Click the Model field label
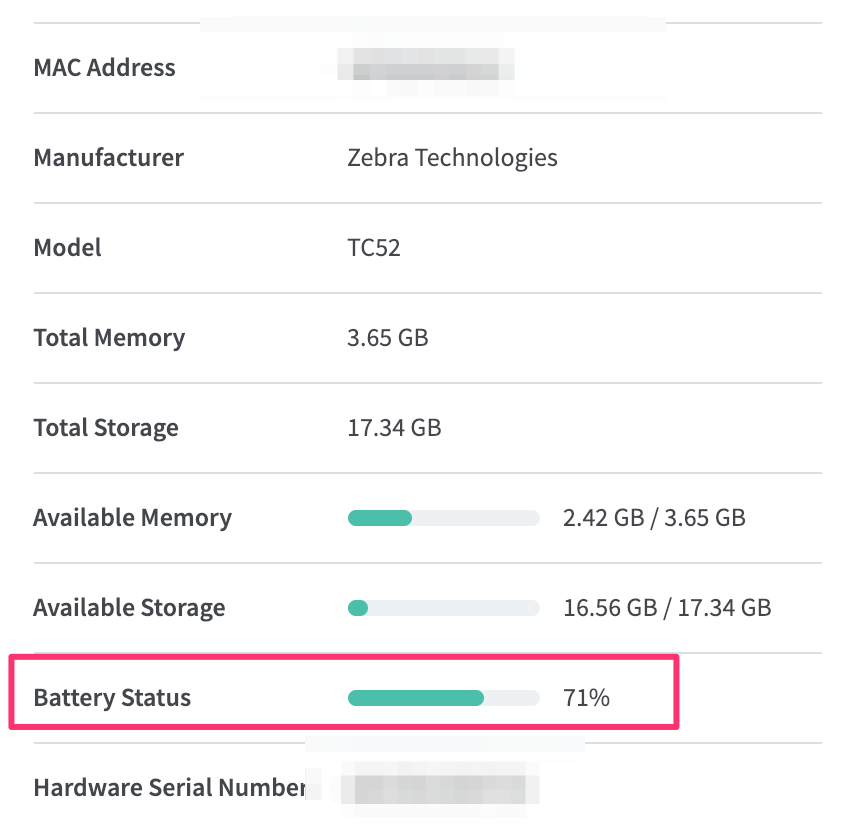 (x=67, y=248)
